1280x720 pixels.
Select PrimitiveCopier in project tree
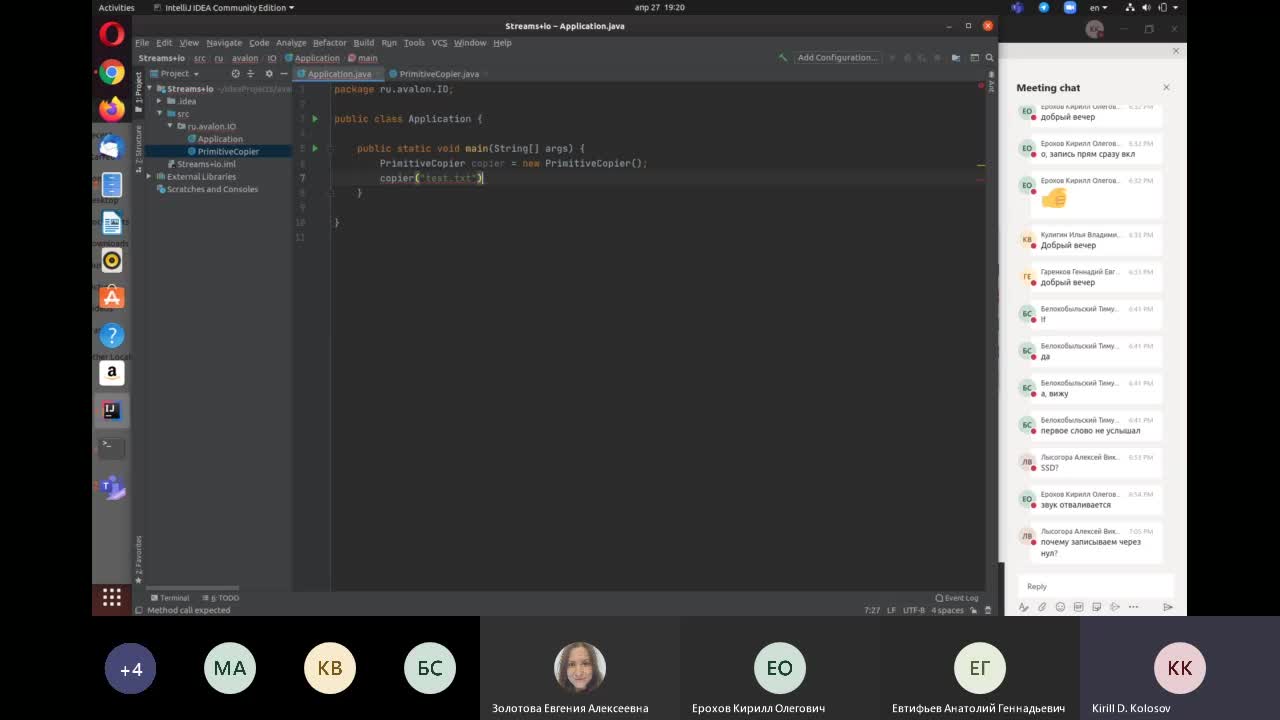pyautogui.click(x=228, y=152)
